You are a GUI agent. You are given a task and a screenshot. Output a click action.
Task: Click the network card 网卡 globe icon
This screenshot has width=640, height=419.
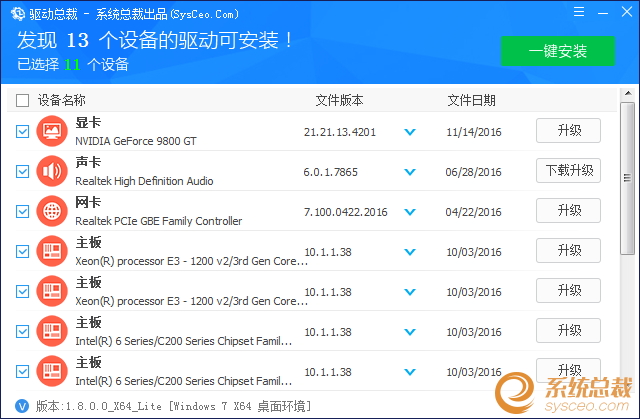52,211
